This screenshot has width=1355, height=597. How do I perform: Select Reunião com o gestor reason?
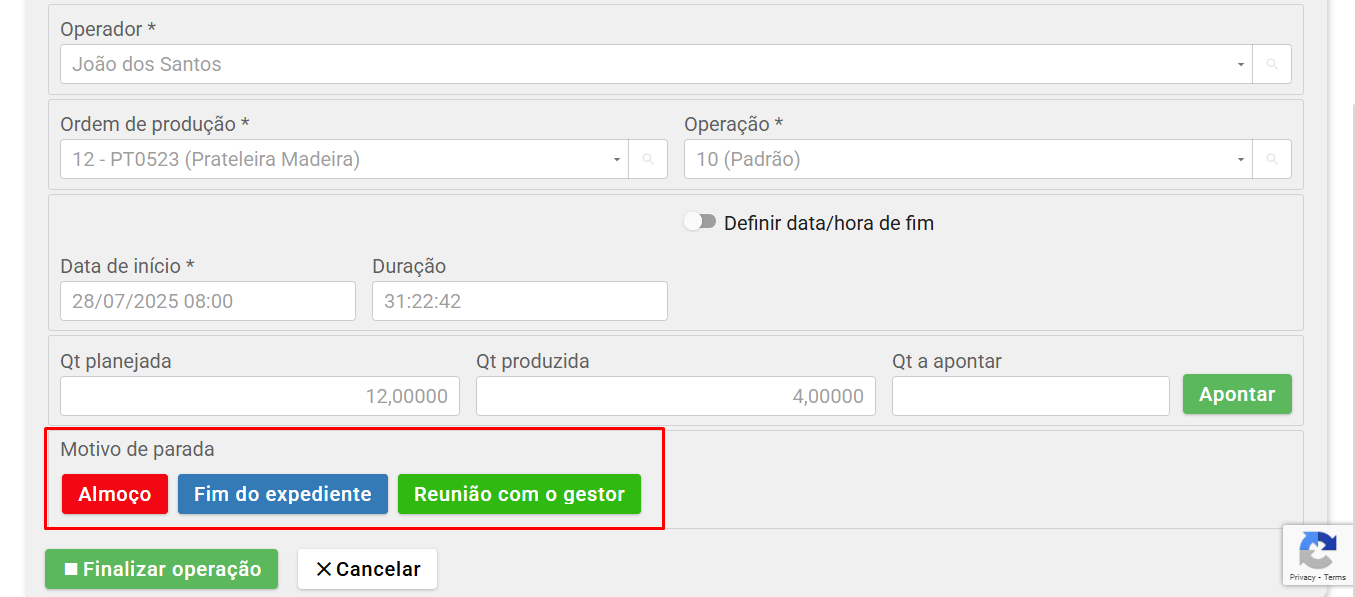click(x=519, y=494)
